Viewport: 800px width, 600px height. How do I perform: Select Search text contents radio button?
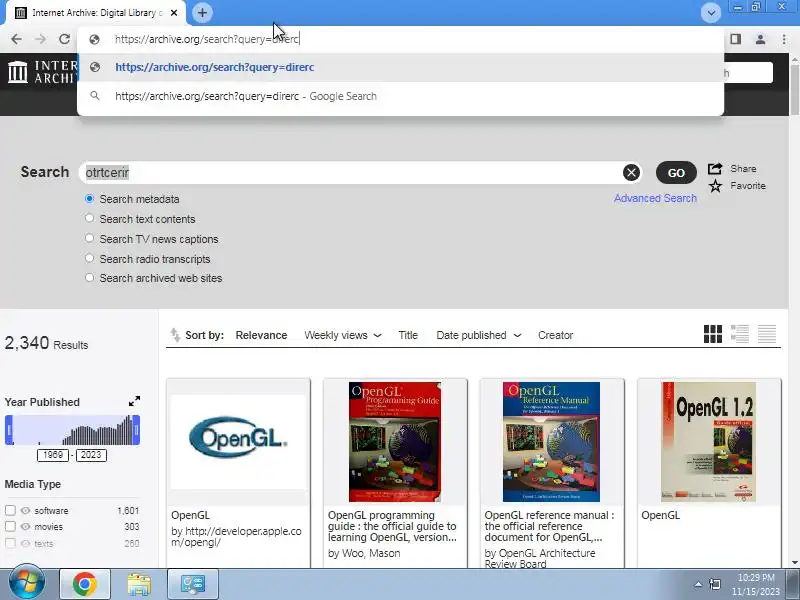(89, 218)
